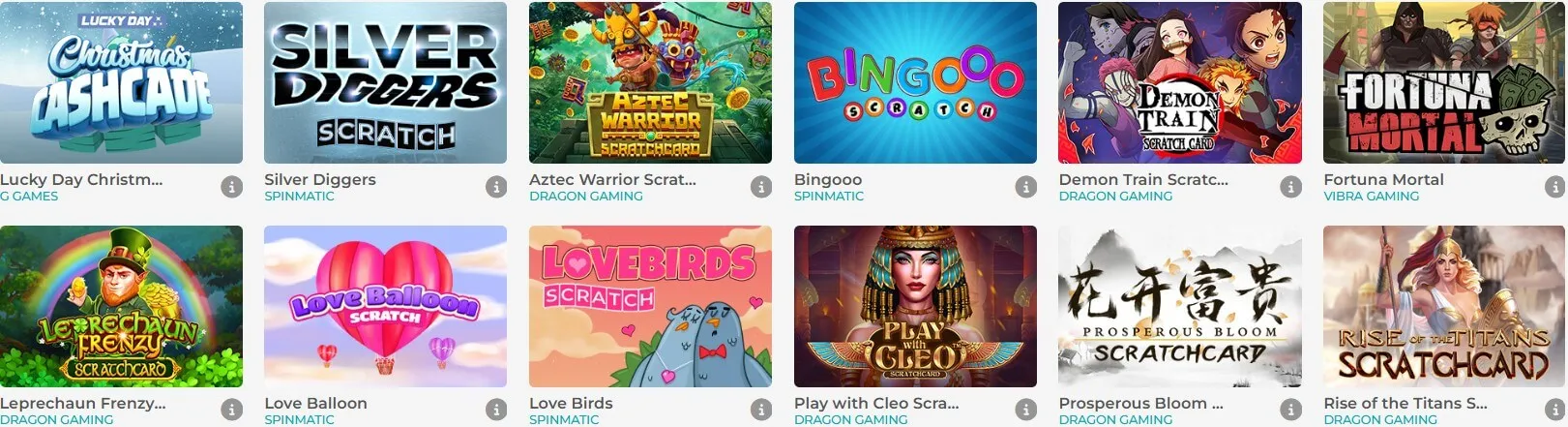Screen dimensions: 1568x427
Task: Open info icon for Love Birds
Action: (761, 411)
